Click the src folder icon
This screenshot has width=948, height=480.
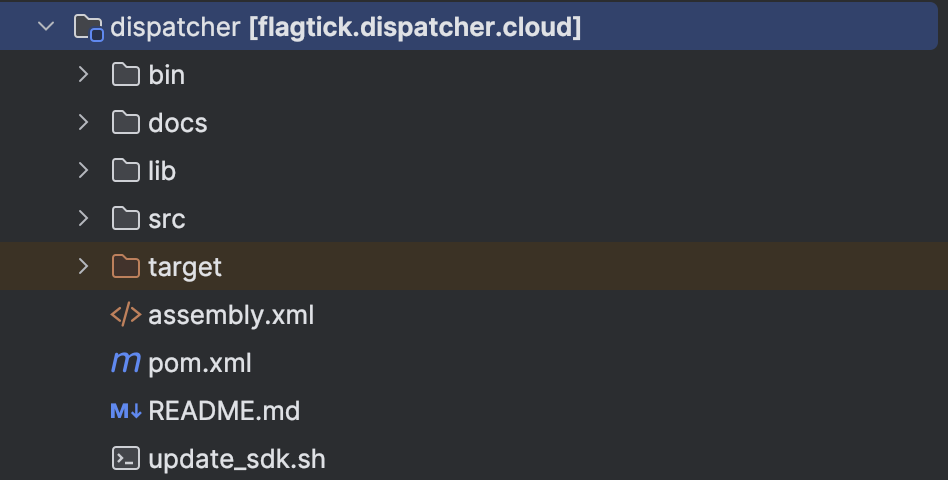[125, 219]
